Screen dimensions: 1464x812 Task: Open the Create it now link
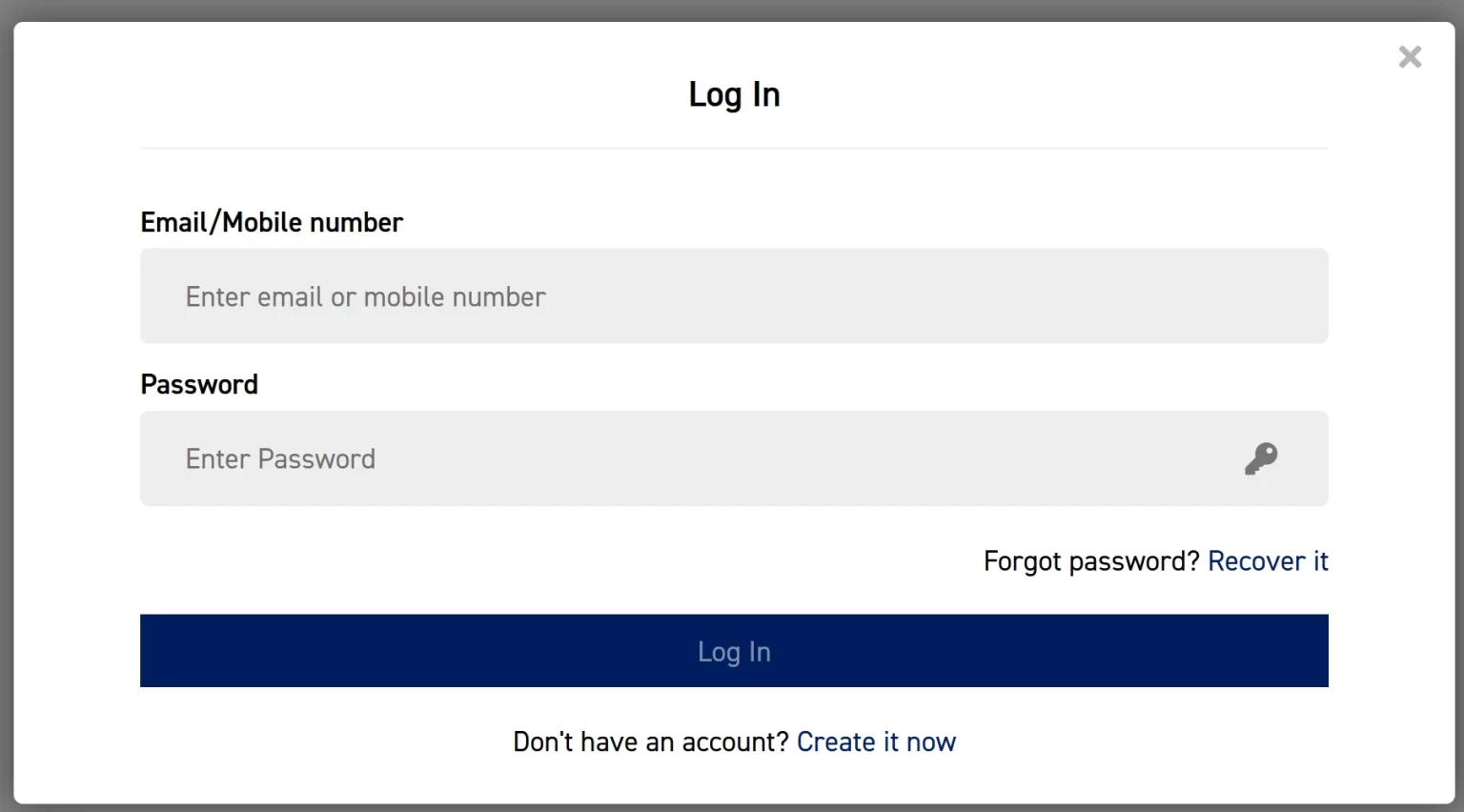tap(876, 742)
